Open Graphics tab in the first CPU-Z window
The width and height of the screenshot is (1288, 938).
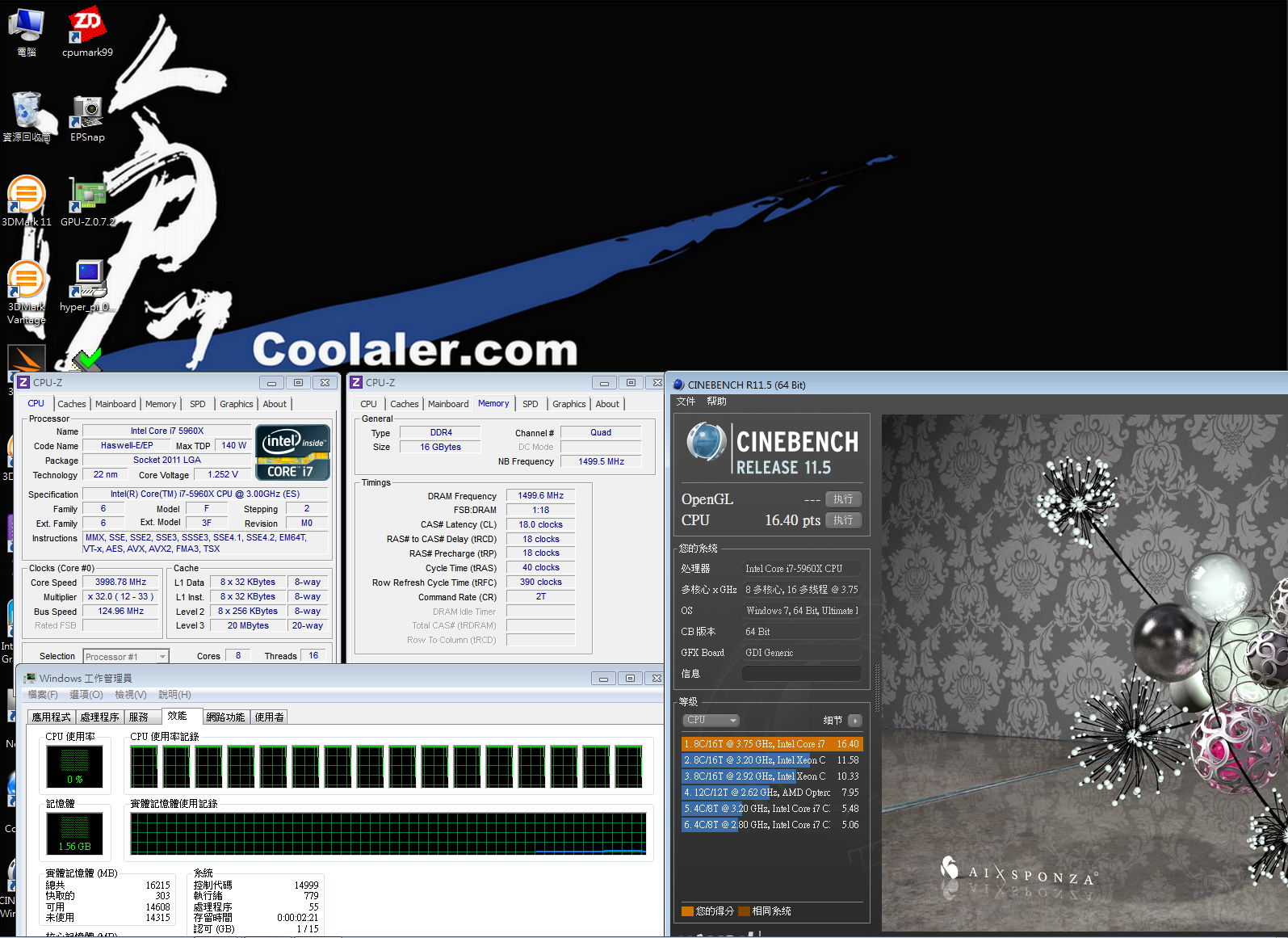point(237,404)
